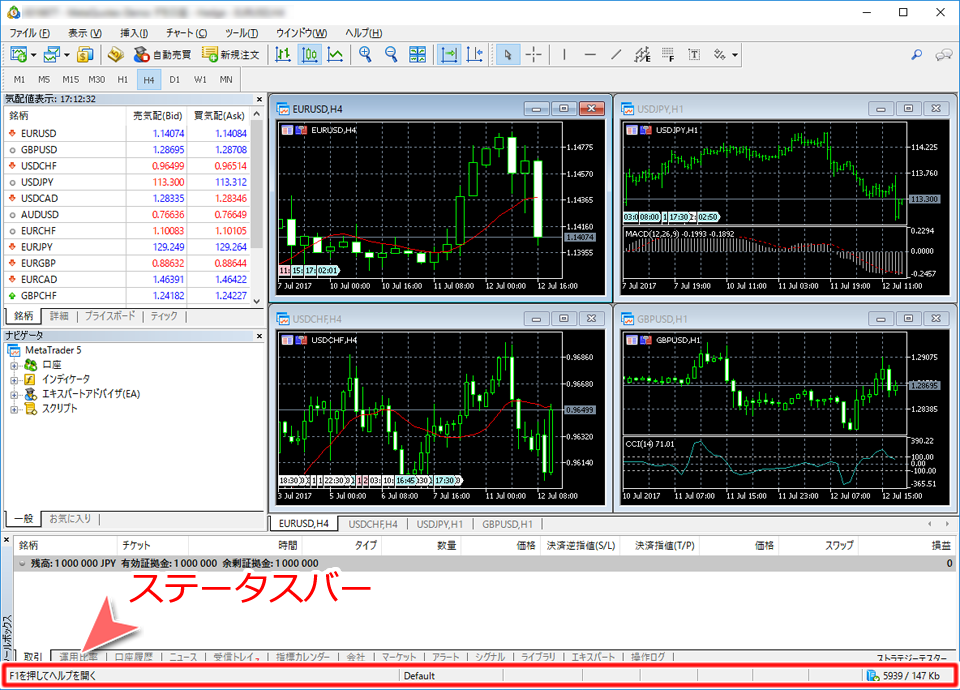Close the 気配値表示 Market Watch panel

259,99
